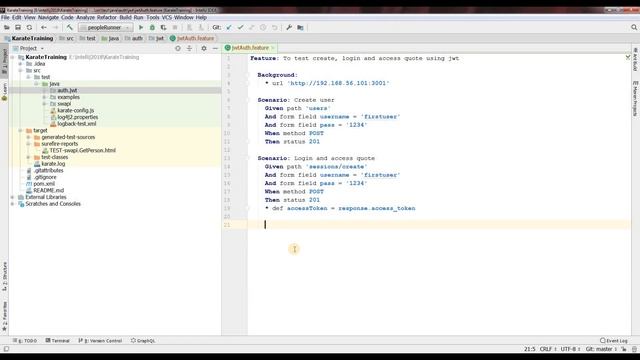Expand Scratches and Consoles node
This screenshot has width=640, height=360.
tap(13, 204)
